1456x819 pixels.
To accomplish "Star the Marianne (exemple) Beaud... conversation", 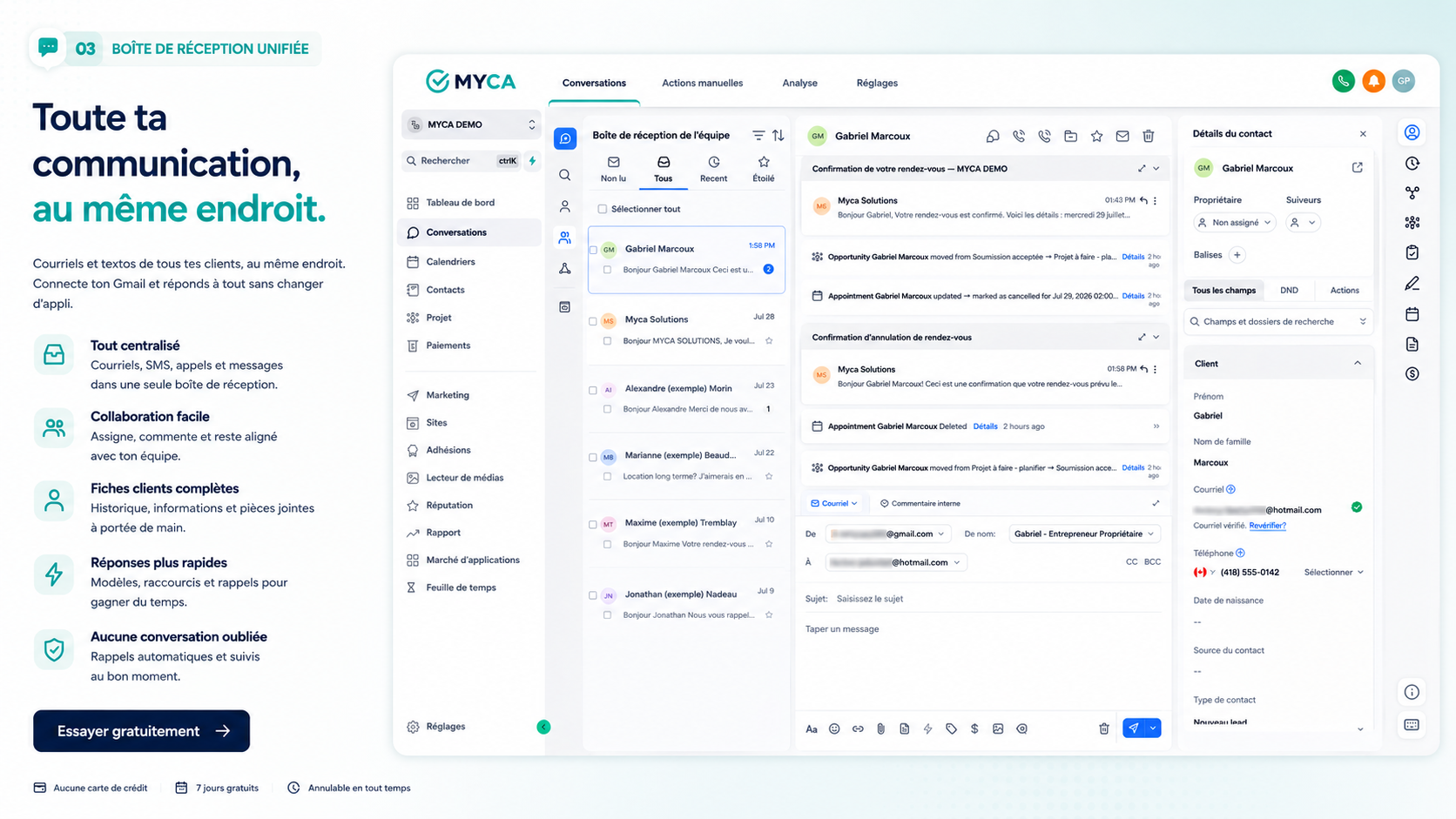I will [769, 476].
